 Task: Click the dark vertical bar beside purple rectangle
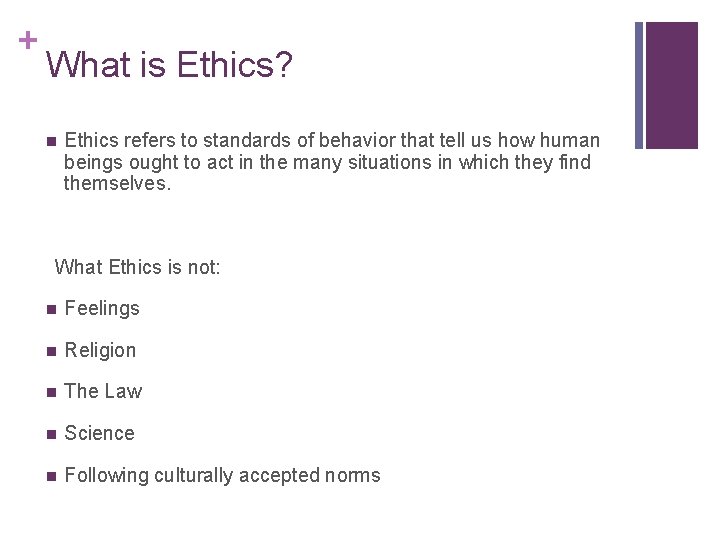[x=639, y=85]
